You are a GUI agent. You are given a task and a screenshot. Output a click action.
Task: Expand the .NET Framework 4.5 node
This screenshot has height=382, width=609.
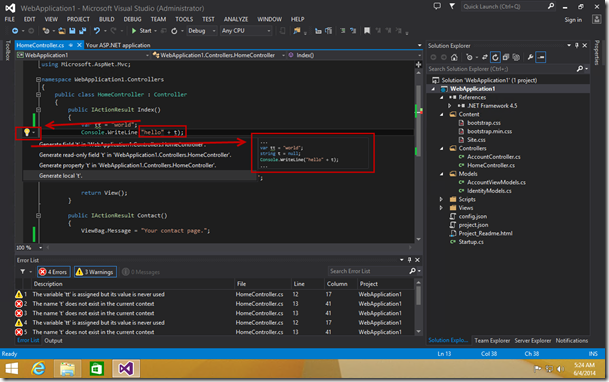[x=450, y=106]
